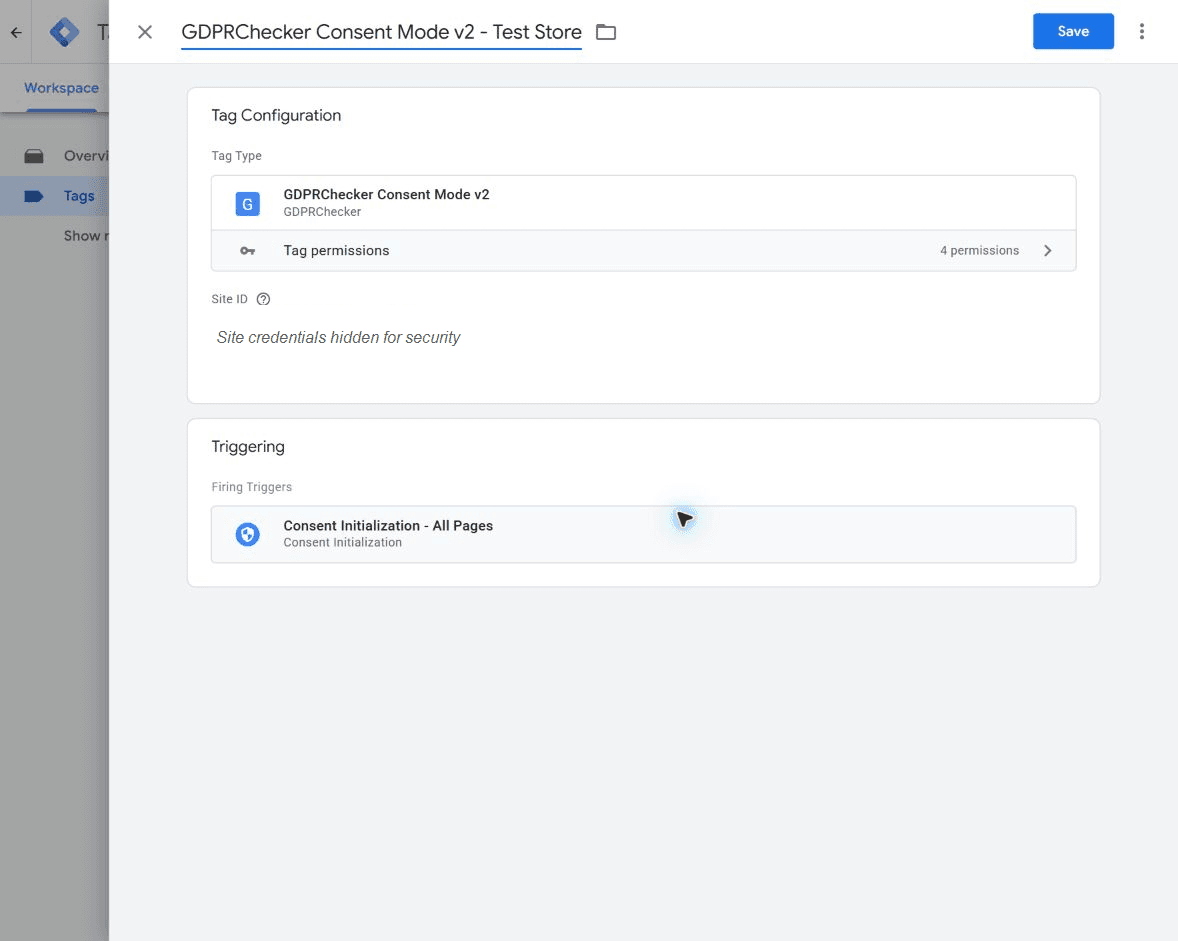Click the Triggering section heading
1178x941 pixels.
click(248, 447)
